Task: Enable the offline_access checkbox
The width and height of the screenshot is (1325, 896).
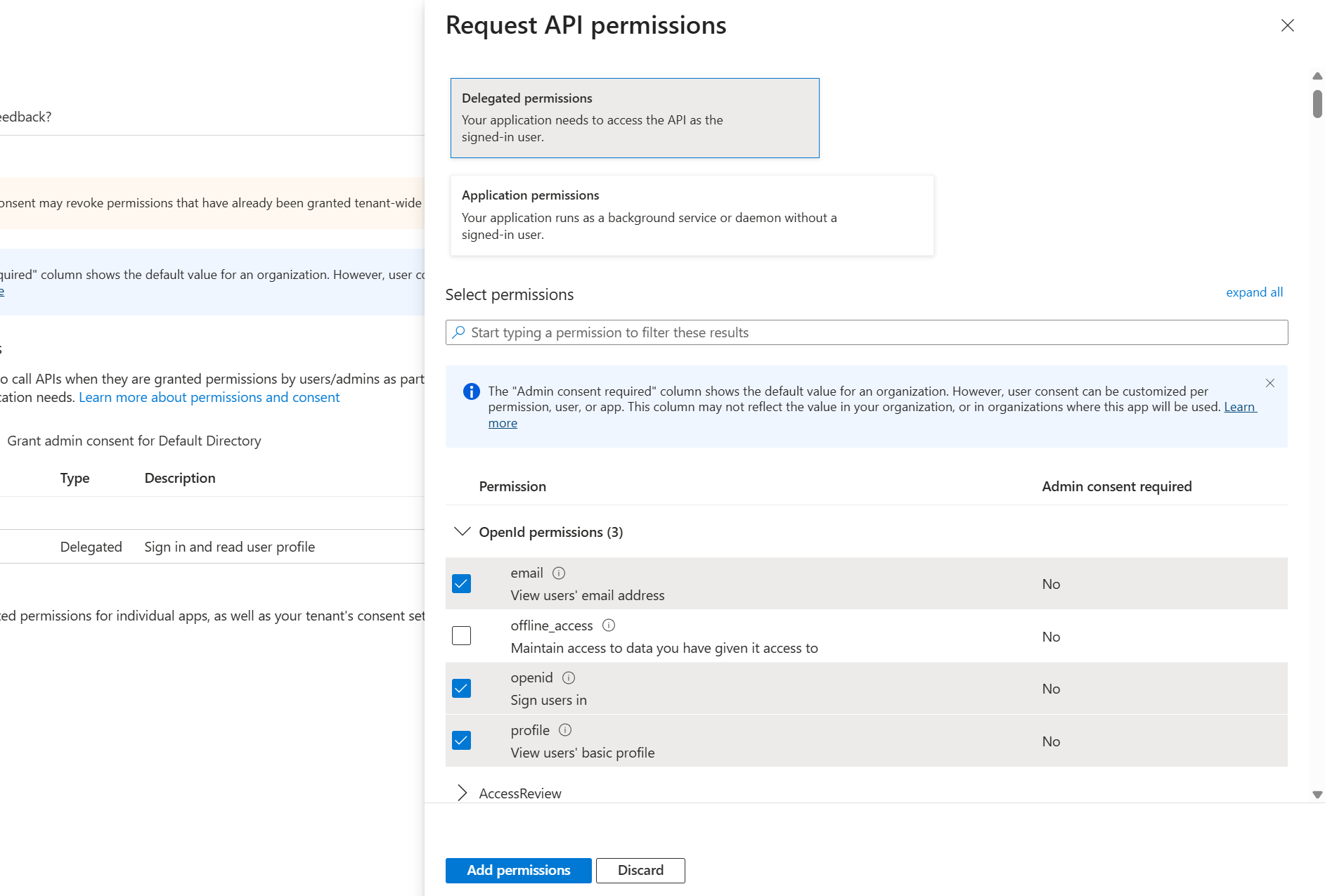Action: (x=461, y=636)
